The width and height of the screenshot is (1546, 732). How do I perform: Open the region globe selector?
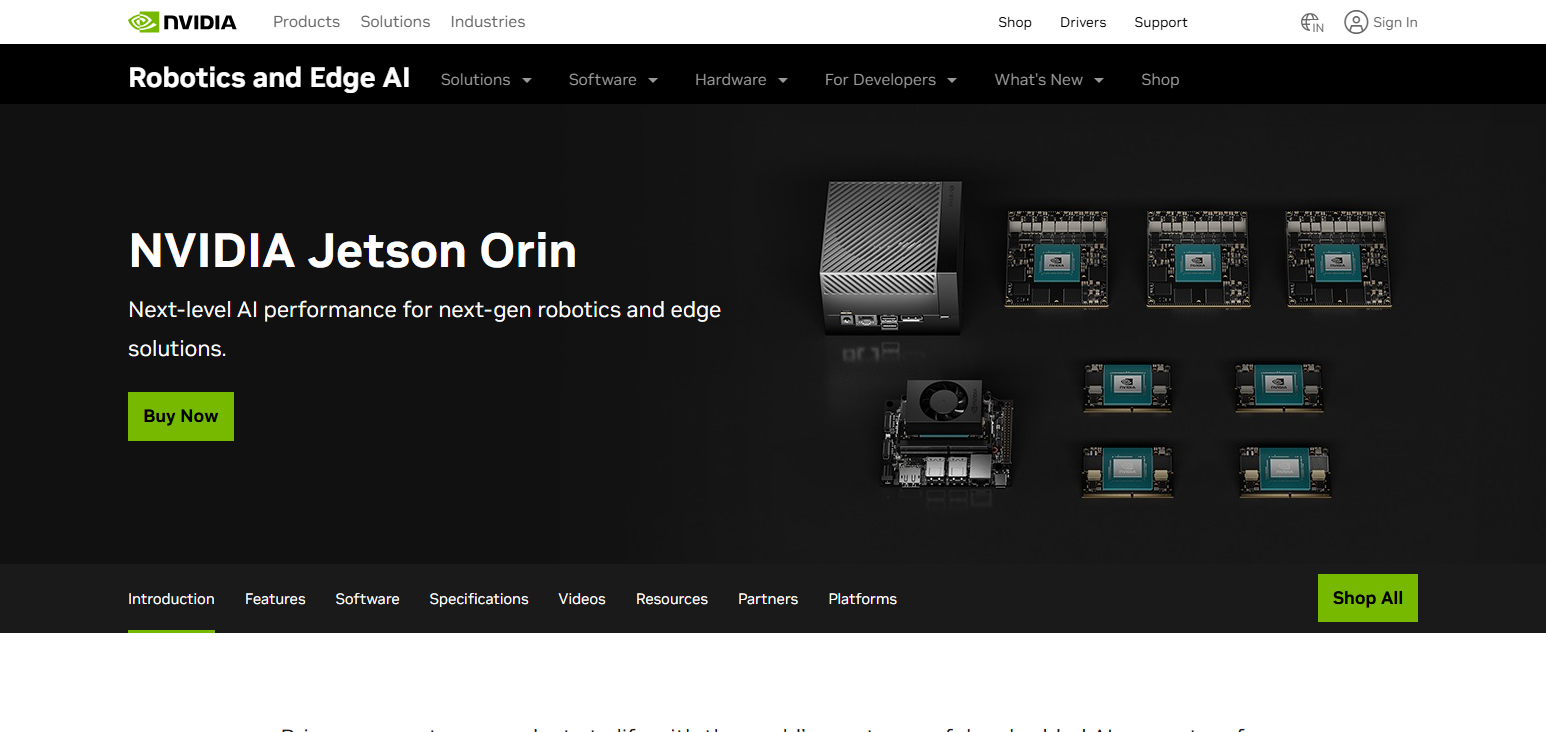coord(1312,22)
